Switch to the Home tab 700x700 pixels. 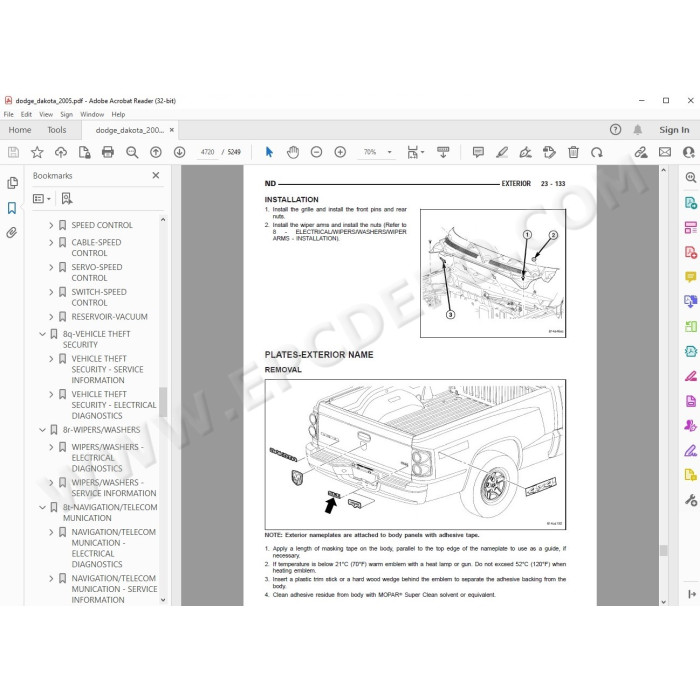click(20, 130)
